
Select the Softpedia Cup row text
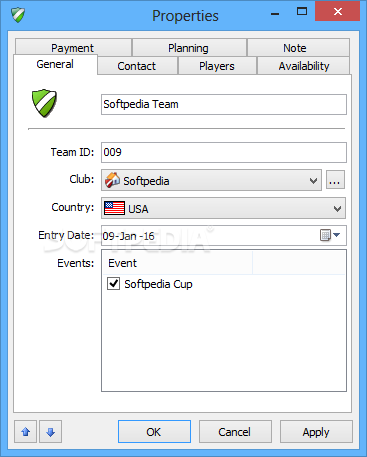[158, 284]
